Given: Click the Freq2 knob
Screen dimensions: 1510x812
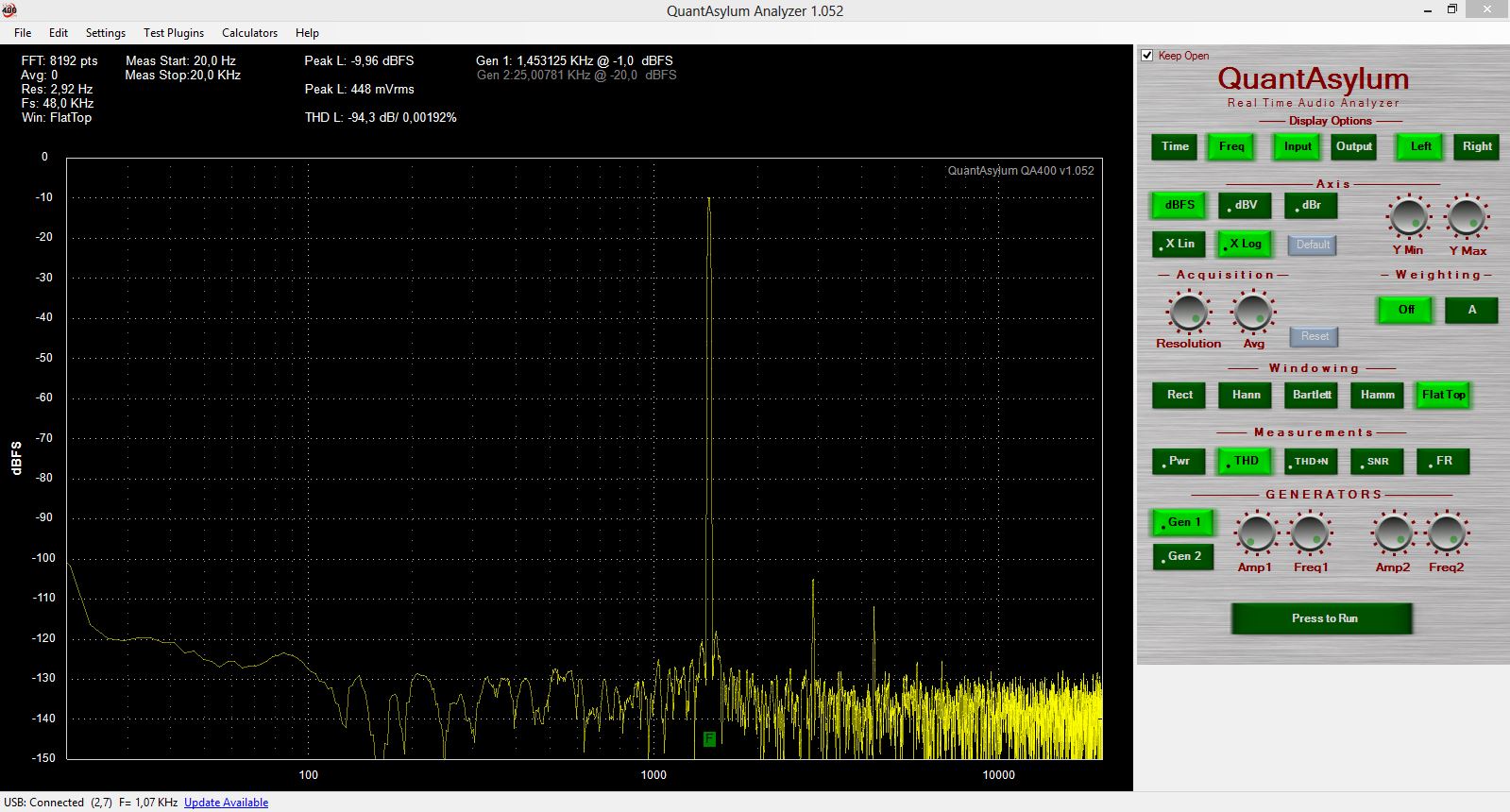Looking at the screenshot, I should [x=1446, y=533].
